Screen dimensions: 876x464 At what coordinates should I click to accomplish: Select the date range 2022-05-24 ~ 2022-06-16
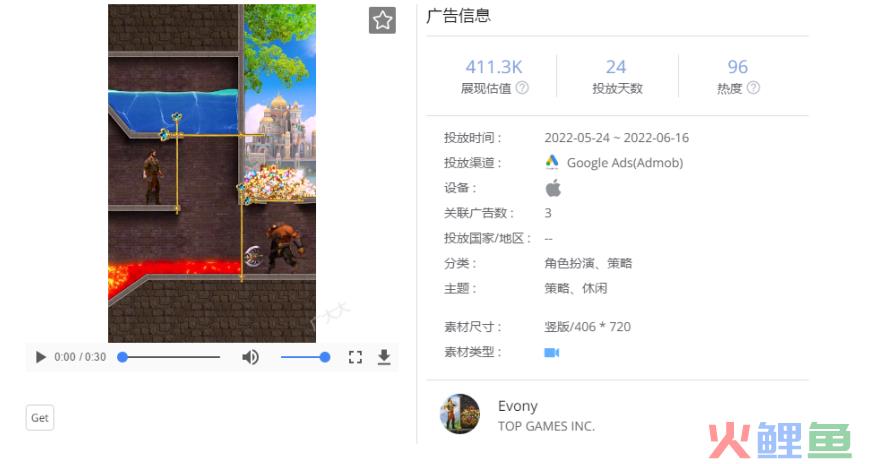[x=617, y=138]
